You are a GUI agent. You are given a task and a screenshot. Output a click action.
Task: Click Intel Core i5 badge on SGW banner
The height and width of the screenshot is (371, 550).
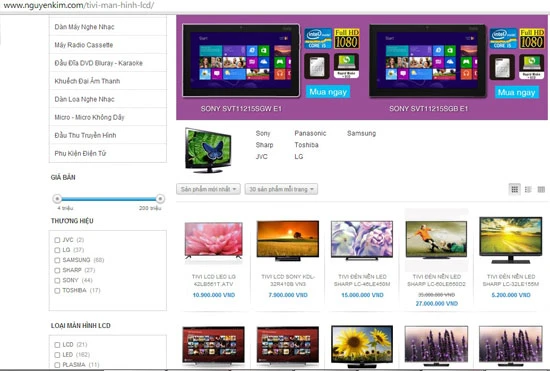[x=318, y=39]
